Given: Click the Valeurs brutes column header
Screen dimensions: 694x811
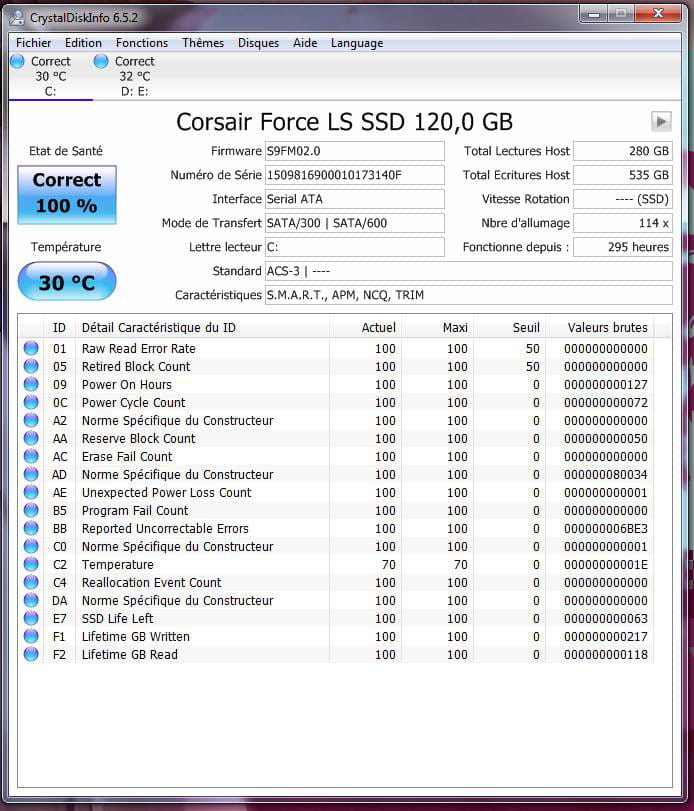Looking at the screenshot, I should click(600, 327).
